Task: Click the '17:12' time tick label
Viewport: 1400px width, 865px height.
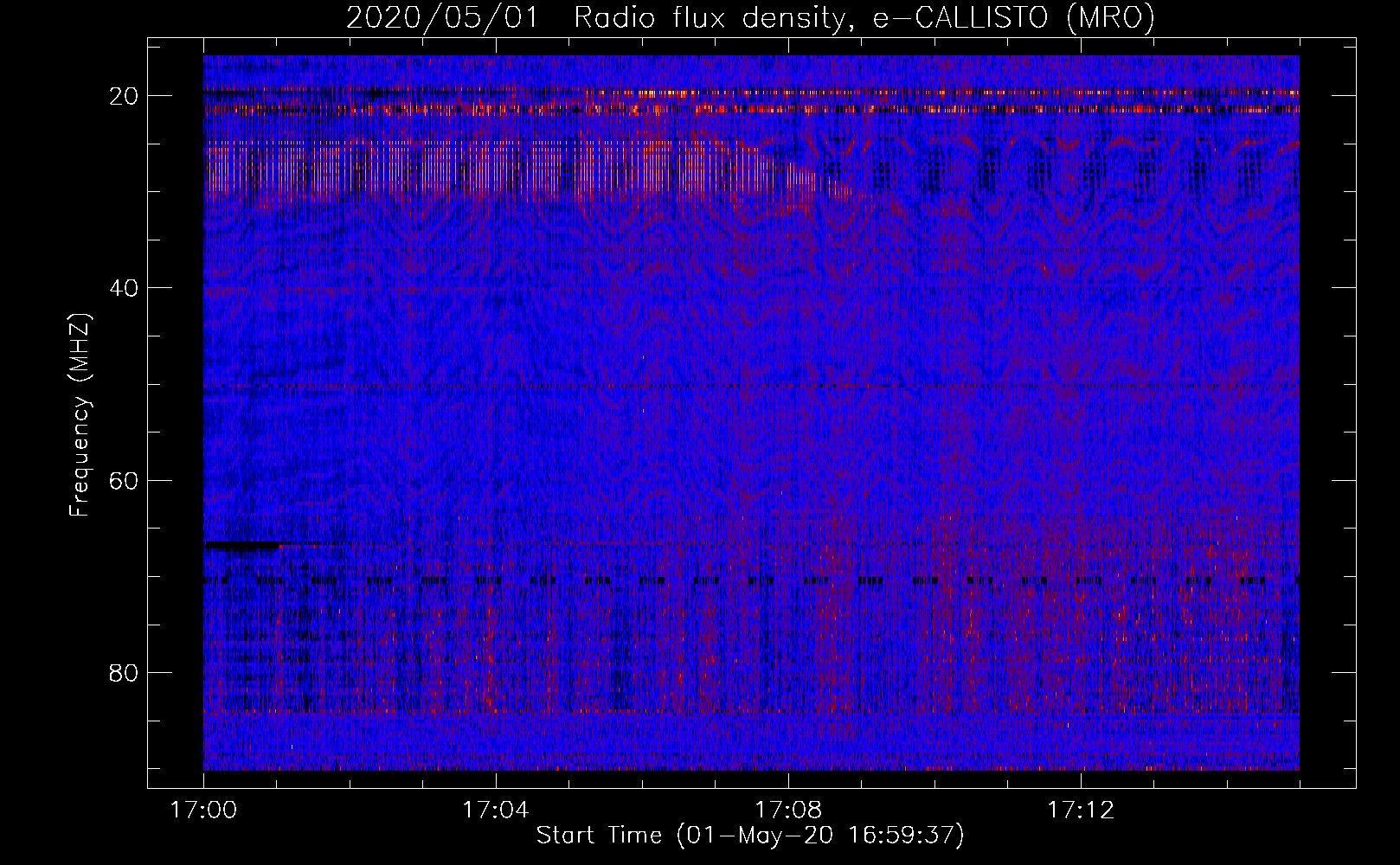Action: [1080, 811]
